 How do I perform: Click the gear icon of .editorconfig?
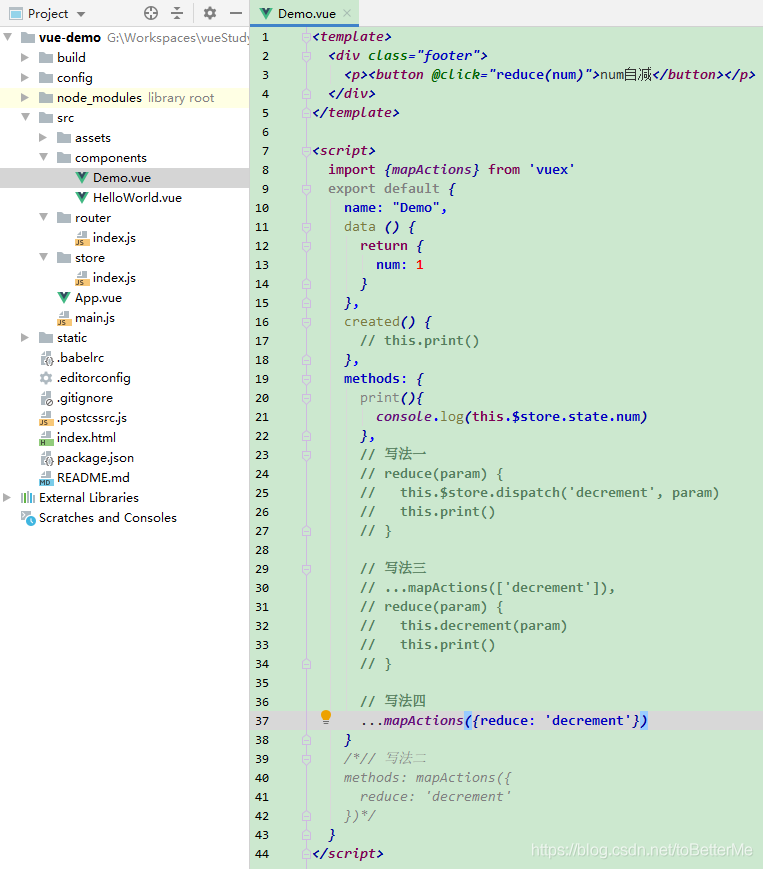pos(46,377)
